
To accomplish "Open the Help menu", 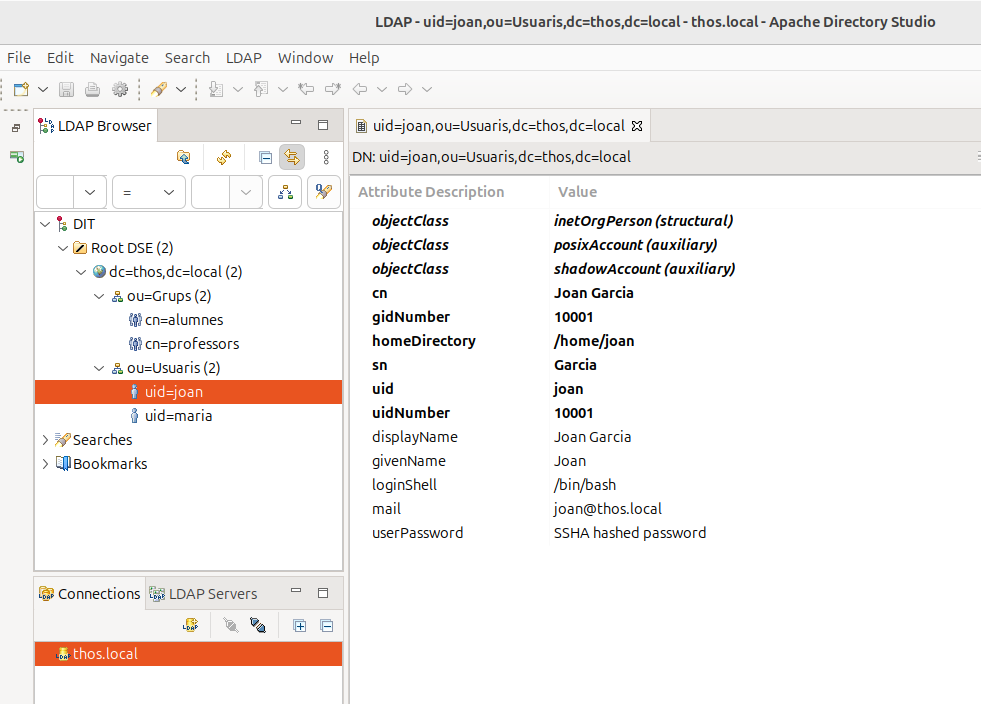I will pyautogui.click(x=364, y=58).
